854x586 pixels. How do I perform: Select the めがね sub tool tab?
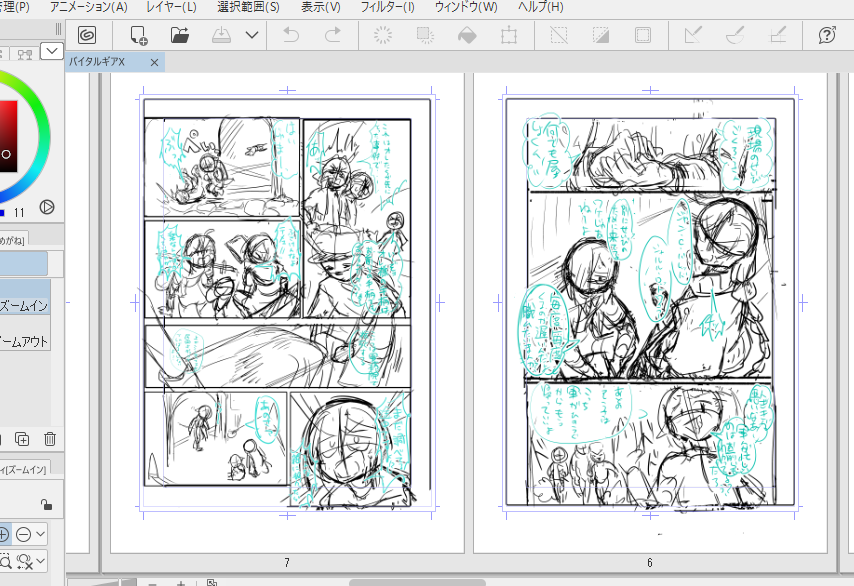(x=13, y=239)
